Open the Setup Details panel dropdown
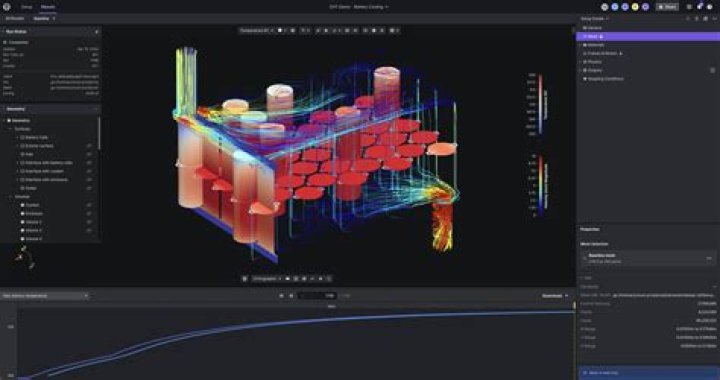 (595, 19)
